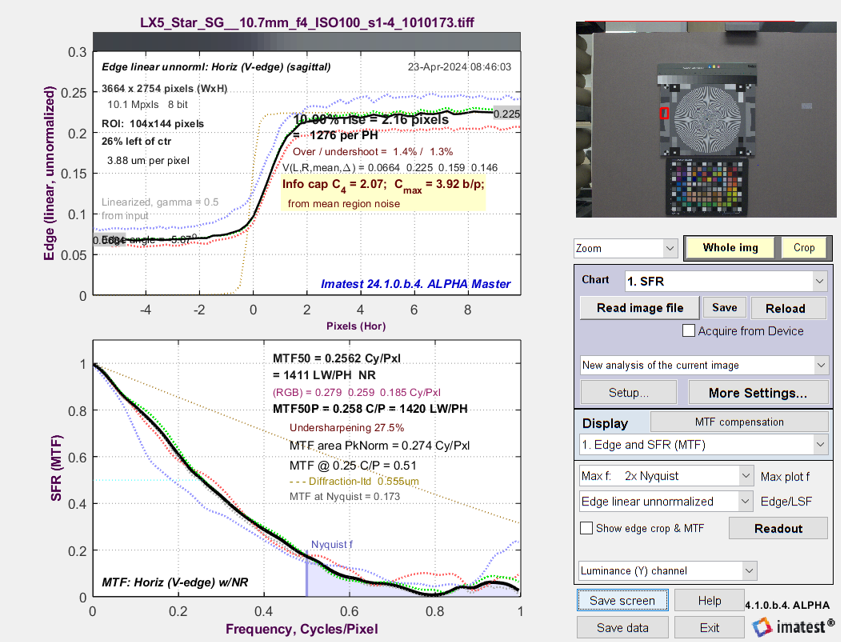Screen dimensions: 841x642
Task: Open New analysis of current image dropdown
Action: pyautogui.click(x=704, y=365)
